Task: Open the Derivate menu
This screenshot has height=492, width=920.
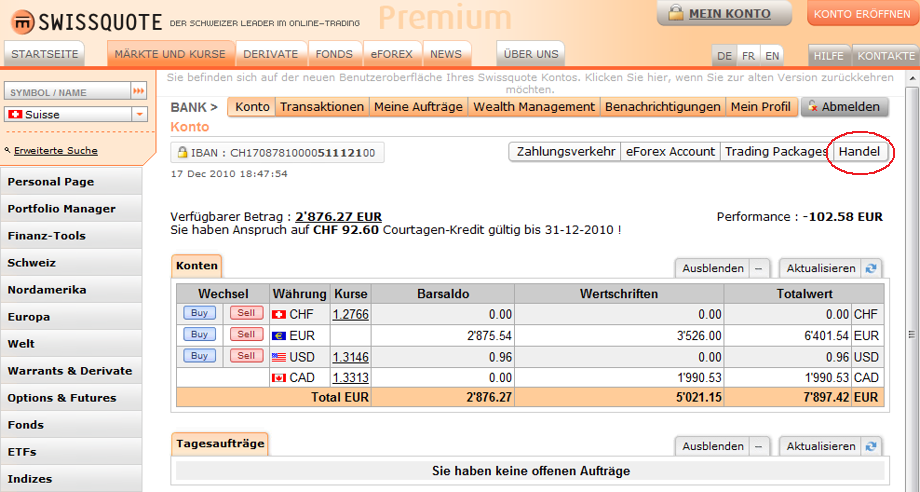Action: point(270,54)
